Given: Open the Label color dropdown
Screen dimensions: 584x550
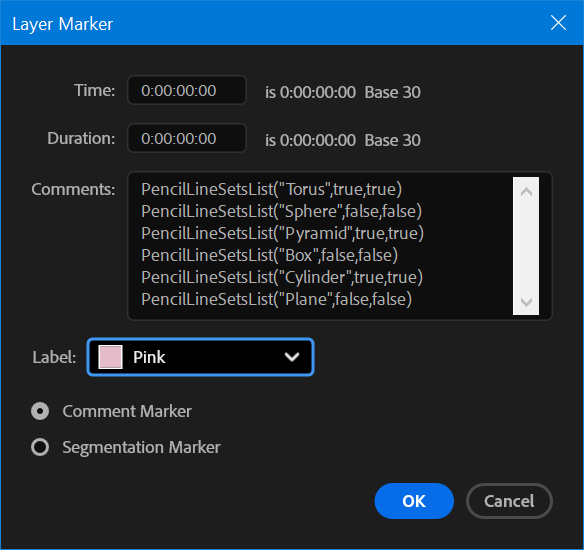Looking at the screenshot, I should tap(200, 357).
